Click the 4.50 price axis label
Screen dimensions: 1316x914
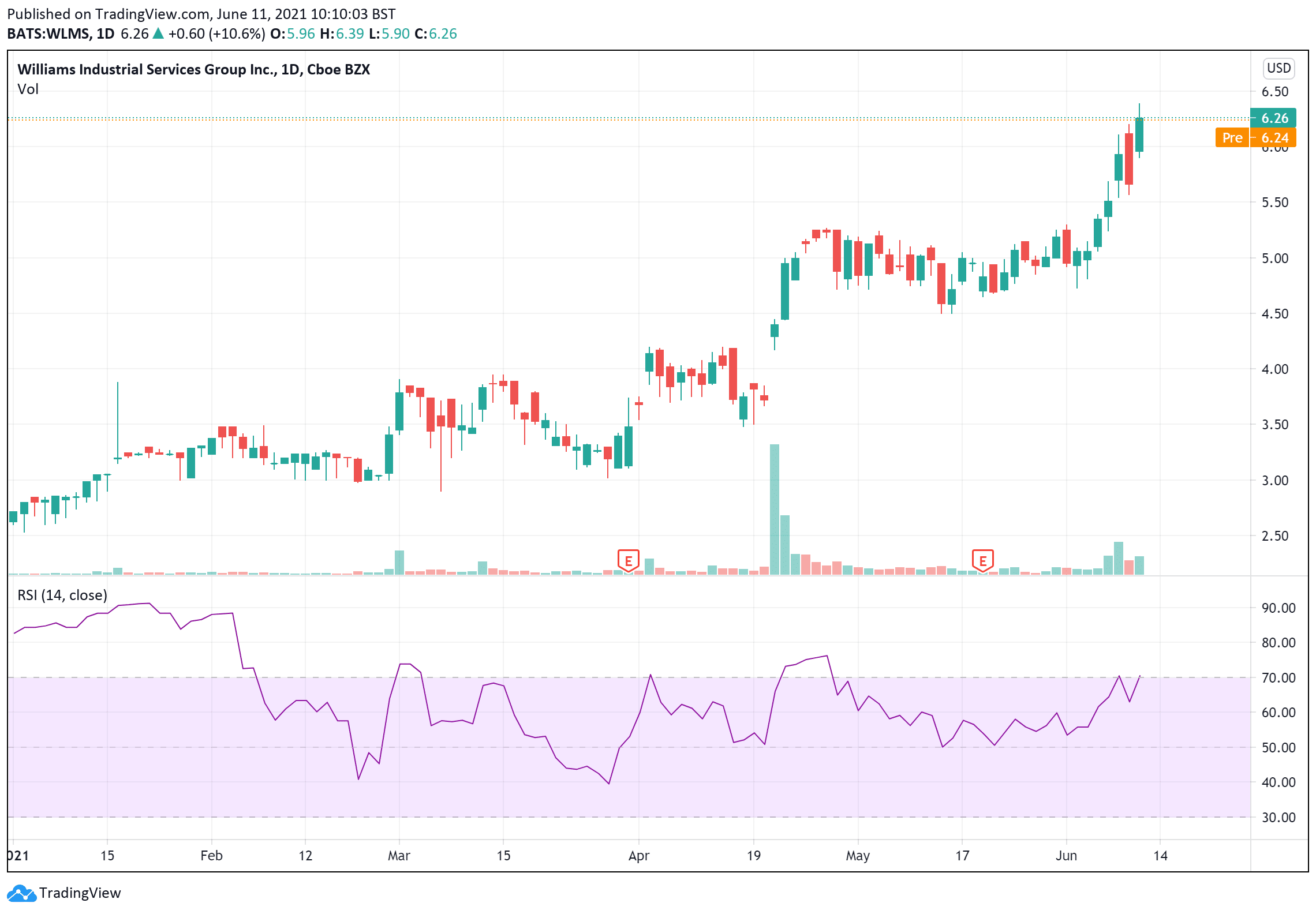tap(1274, 314)
